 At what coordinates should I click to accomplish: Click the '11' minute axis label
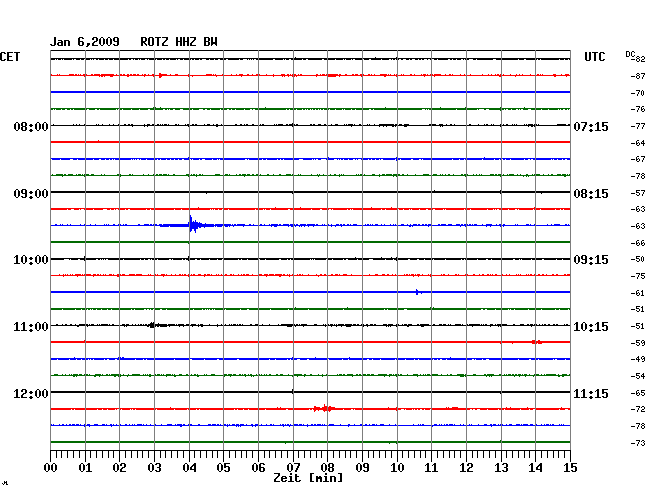[431, 468]
